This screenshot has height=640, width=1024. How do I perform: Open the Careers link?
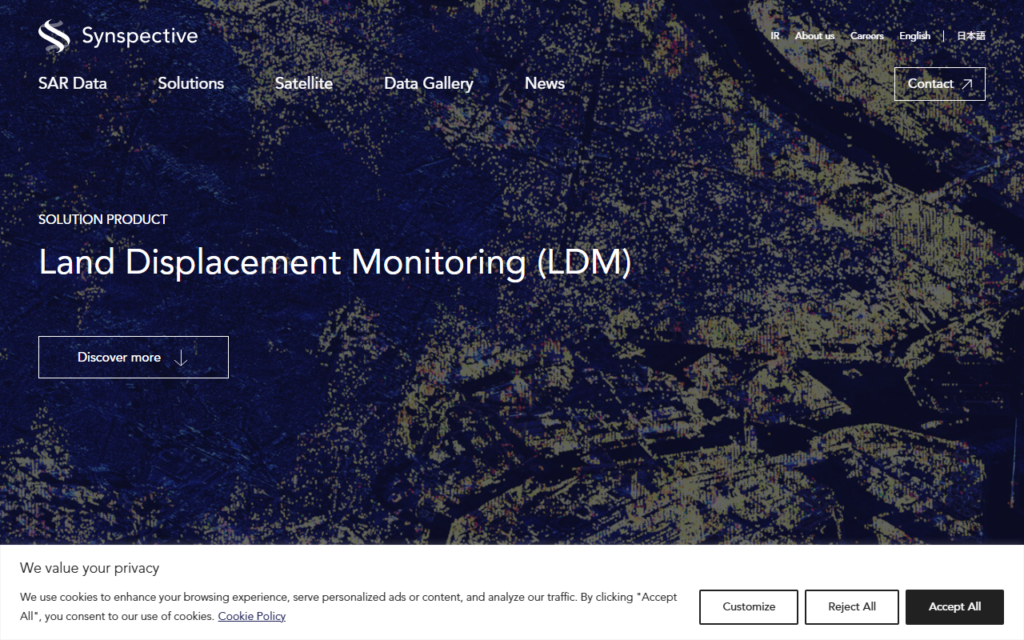tap(867, 36)
